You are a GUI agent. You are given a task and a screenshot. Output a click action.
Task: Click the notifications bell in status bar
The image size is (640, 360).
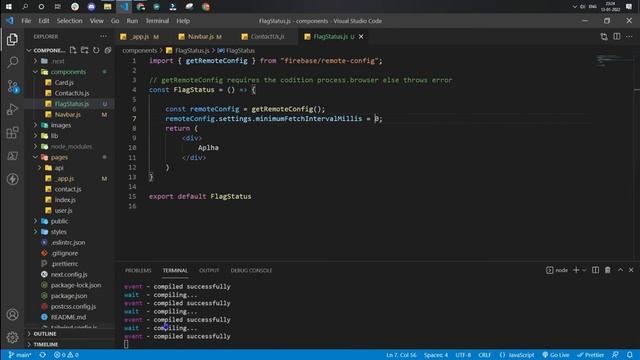click(x=630, y=355)
